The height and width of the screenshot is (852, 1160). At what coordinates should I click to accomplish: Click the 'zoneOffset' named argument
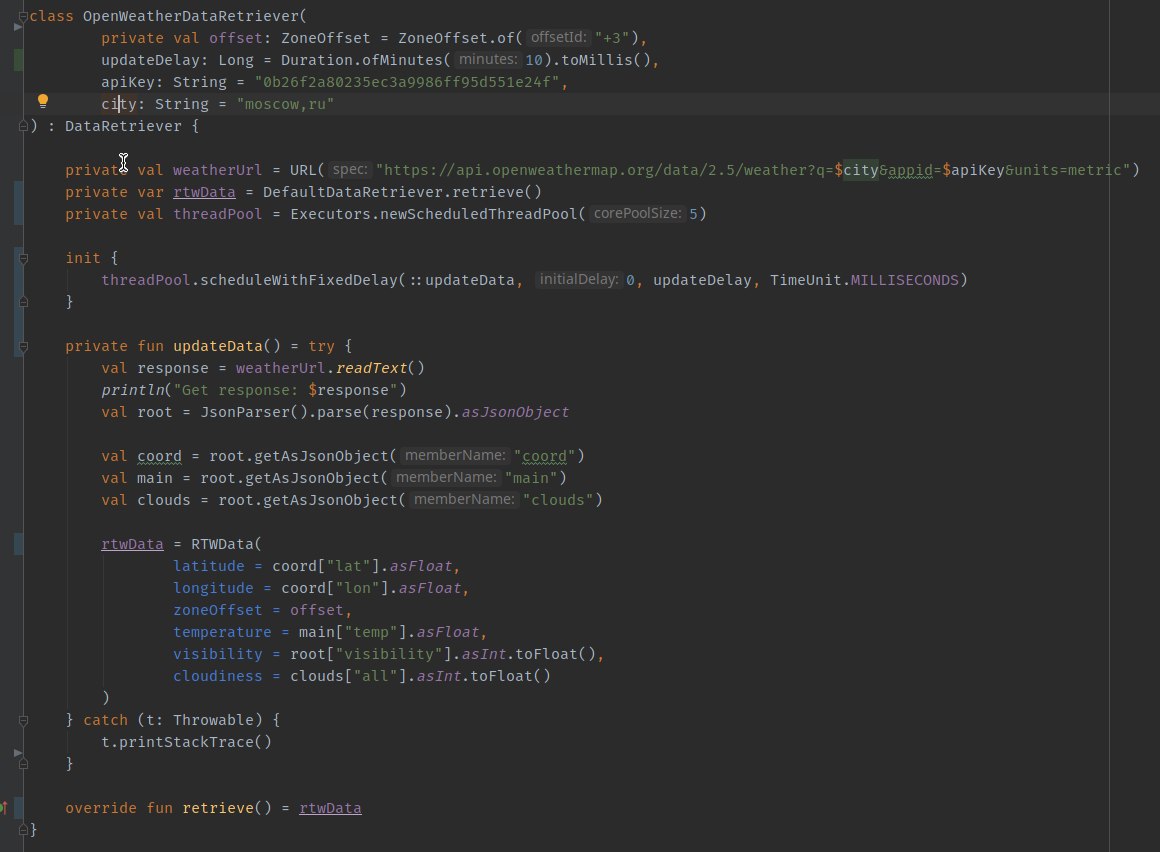tap(218, 610)
